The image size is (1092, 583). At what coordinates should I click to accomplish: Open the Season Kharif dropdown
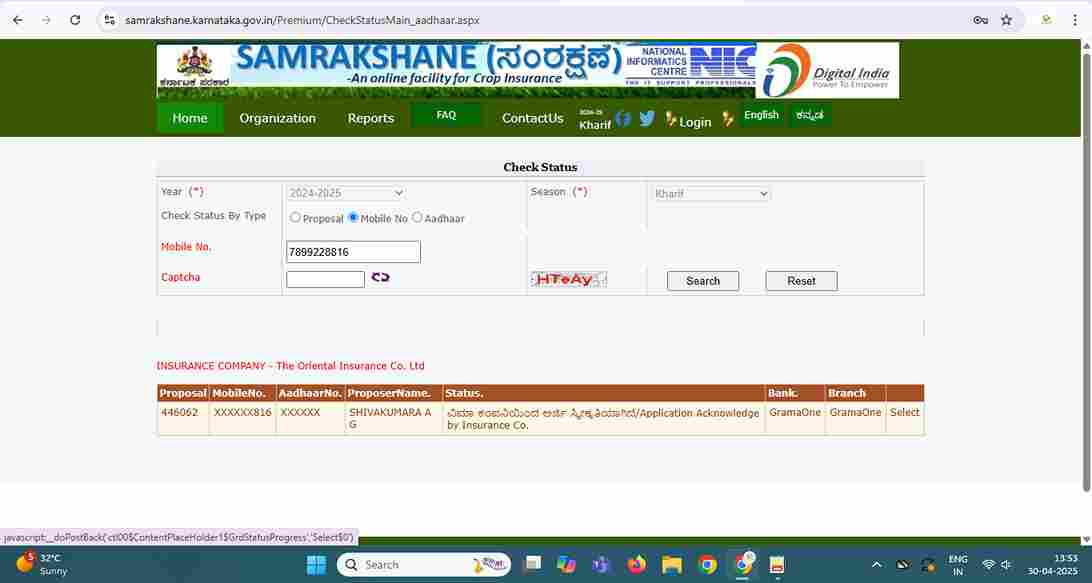tap(711, 193)
